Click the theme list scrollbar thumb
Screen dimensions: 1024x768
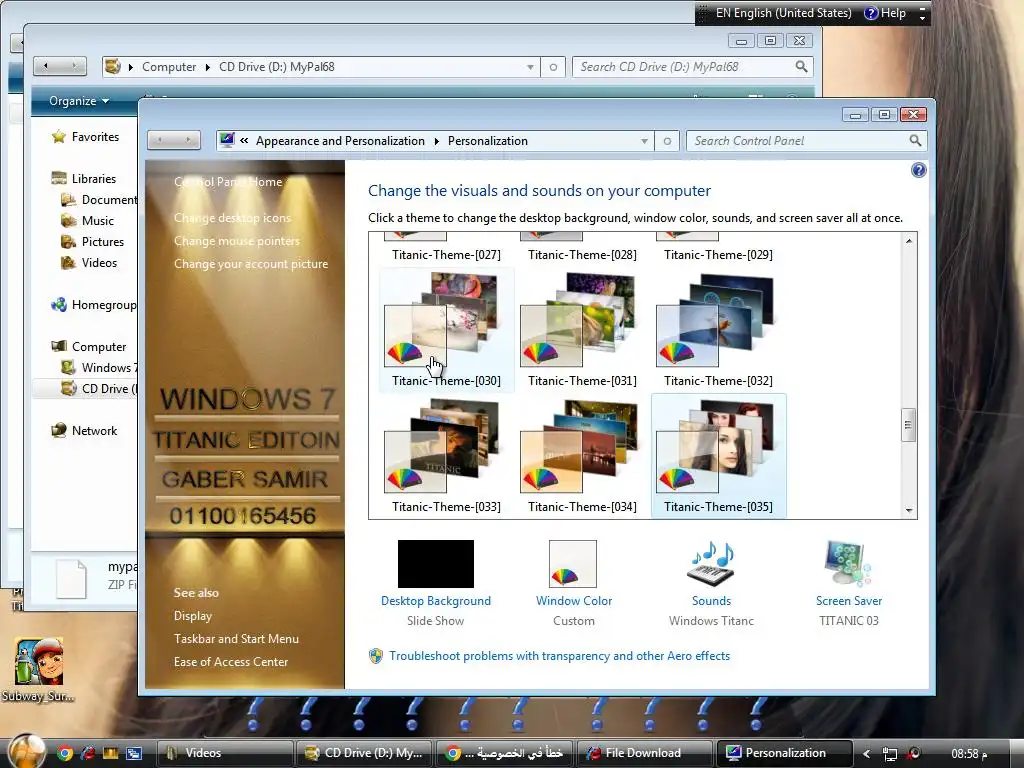pyautogui.click(x=908, y=425)
